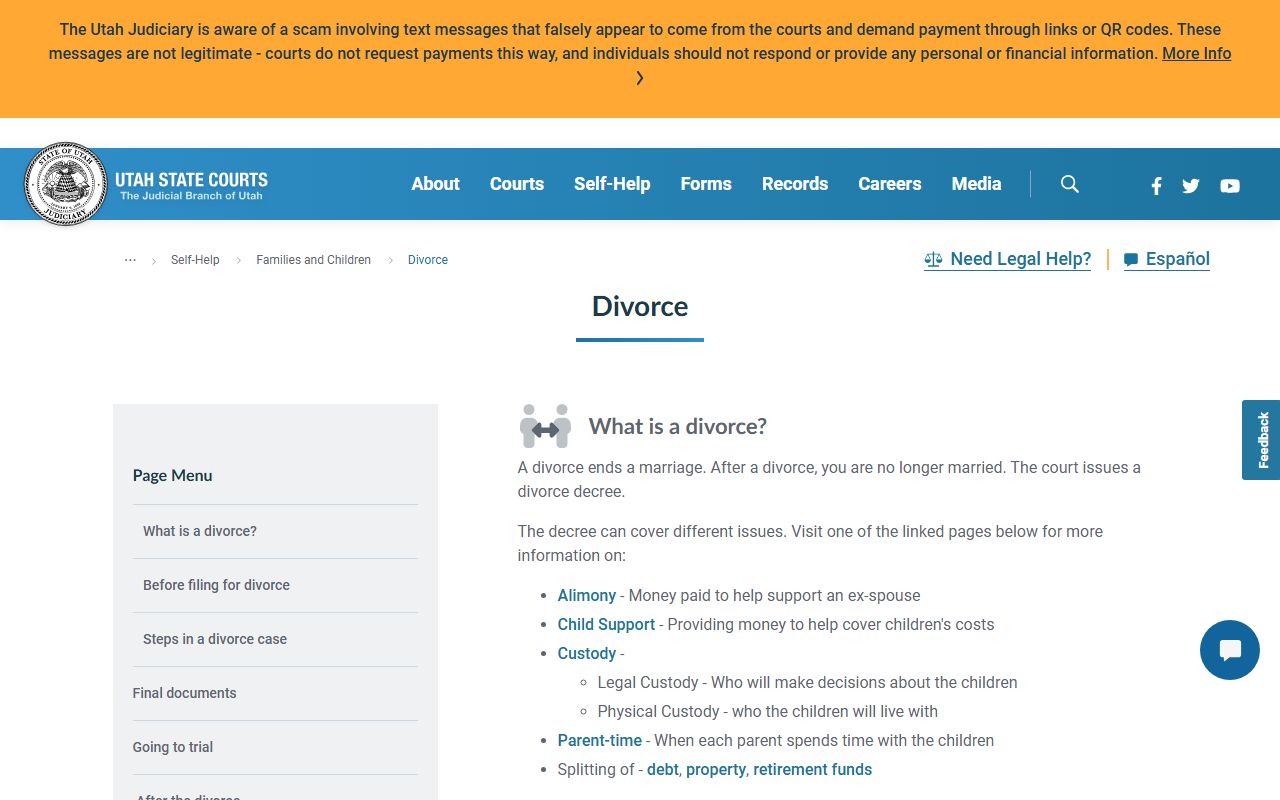Open the Parent-time link
Image resolution: width=1280 pixels, height=800 pixels.
(x=600, y=740)
